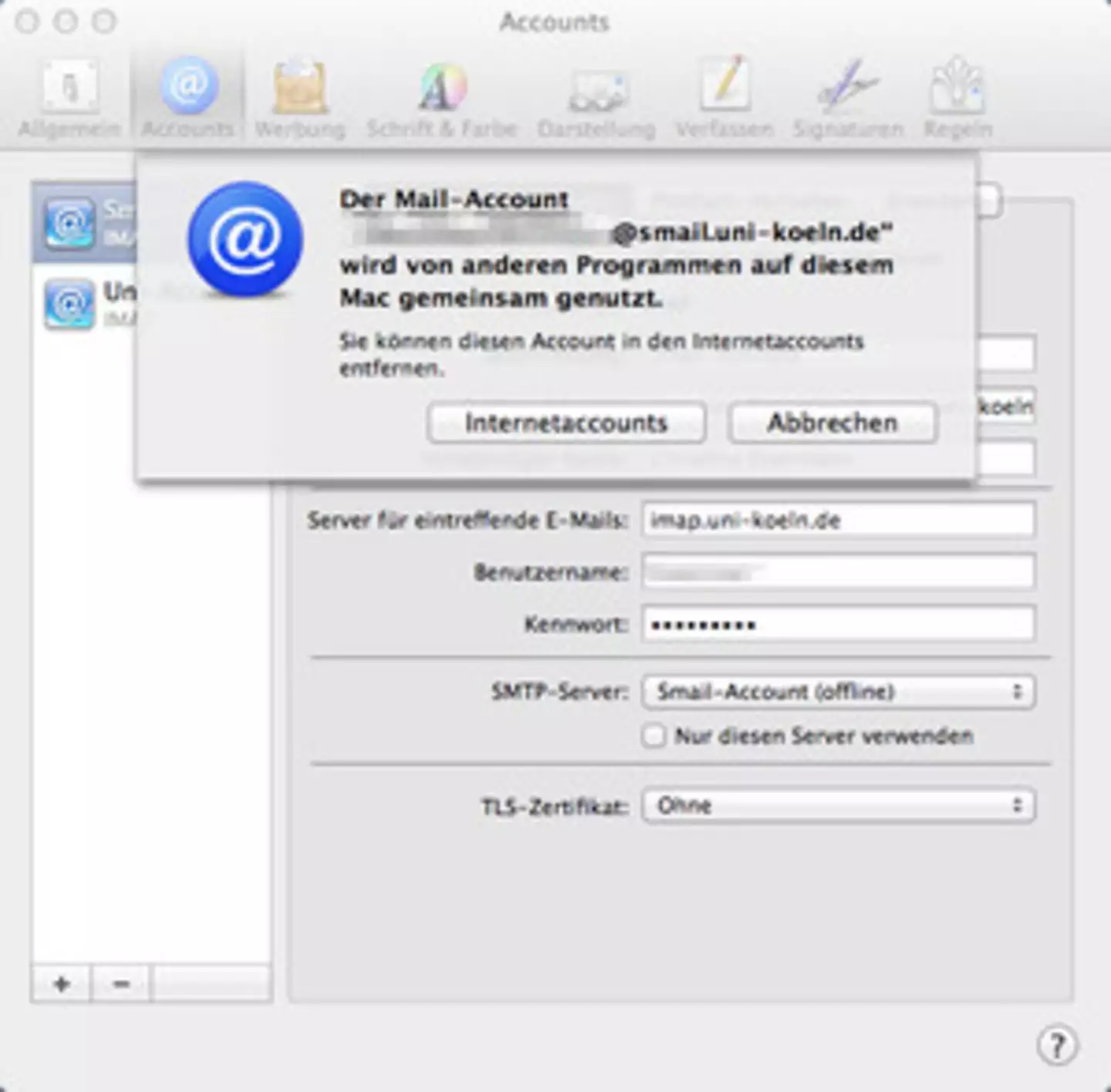Viewport: 1111px width, 1092px height.
Task: Focus the Kennwort password field
Action: pyautogui.click(x=838, y=625)
